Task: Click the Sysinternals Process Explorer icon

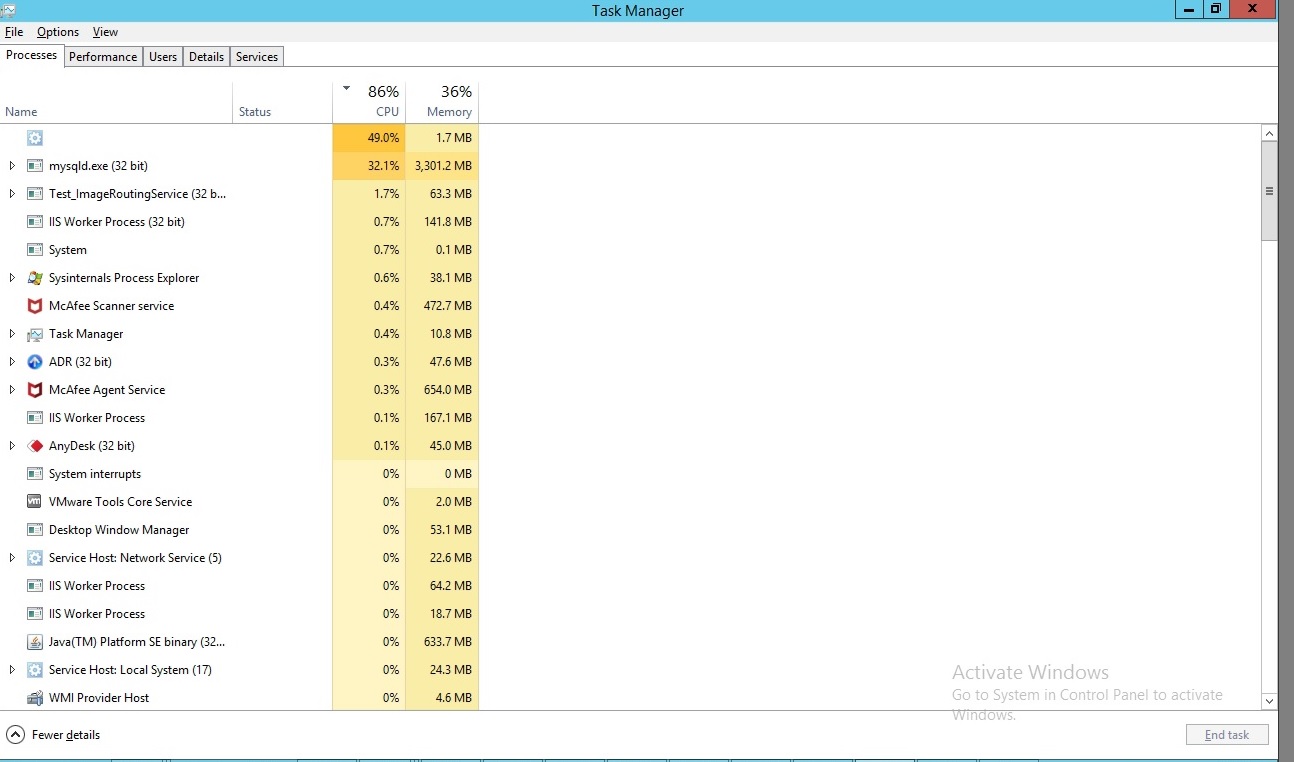Action: pos(35,278)
